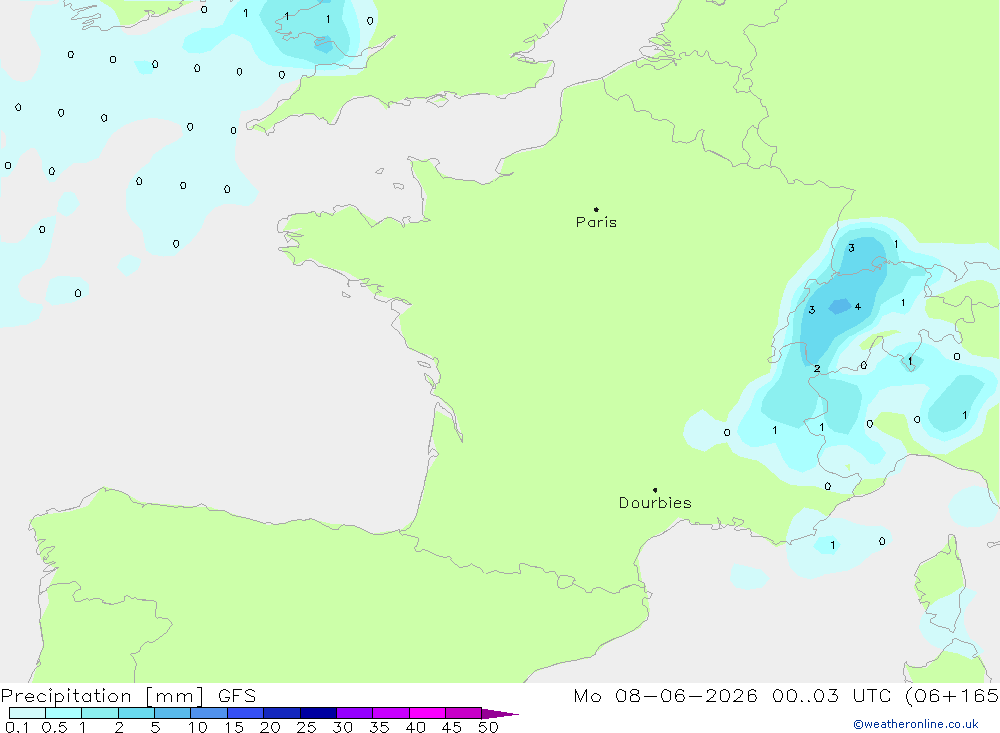
Task: Pick the 10–15 mm legend swatch
Action: coord(209,713)
